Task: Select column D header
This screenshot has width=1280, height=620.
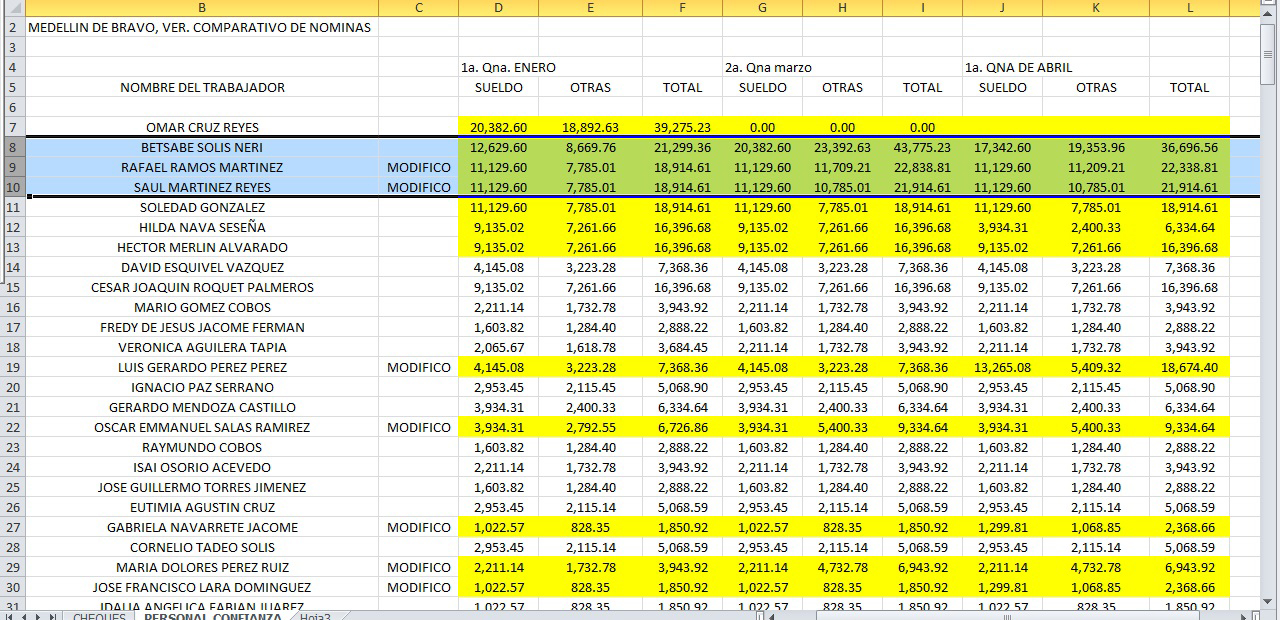Action: [498, 8]
